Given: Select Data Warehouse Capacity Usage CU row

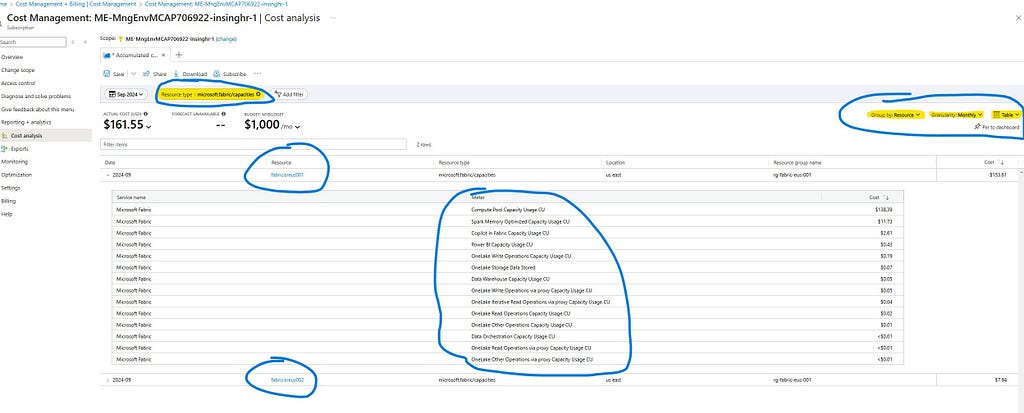Looking at the screenshot, I should click(x=507, y=279).
